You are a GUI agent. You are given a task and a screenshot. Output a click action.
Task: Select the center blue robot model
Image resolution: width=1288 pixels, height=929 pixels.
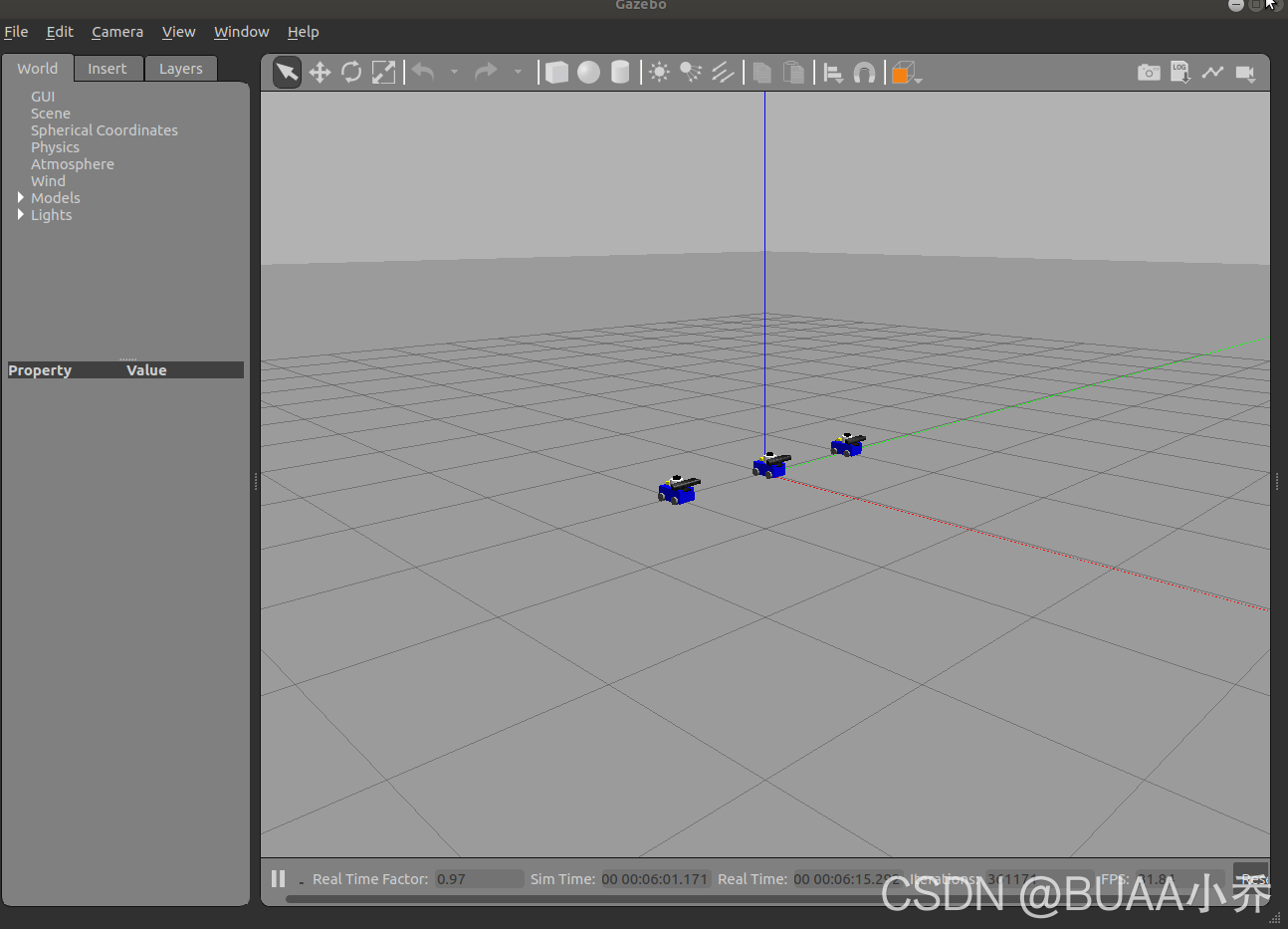click(770, 465)
